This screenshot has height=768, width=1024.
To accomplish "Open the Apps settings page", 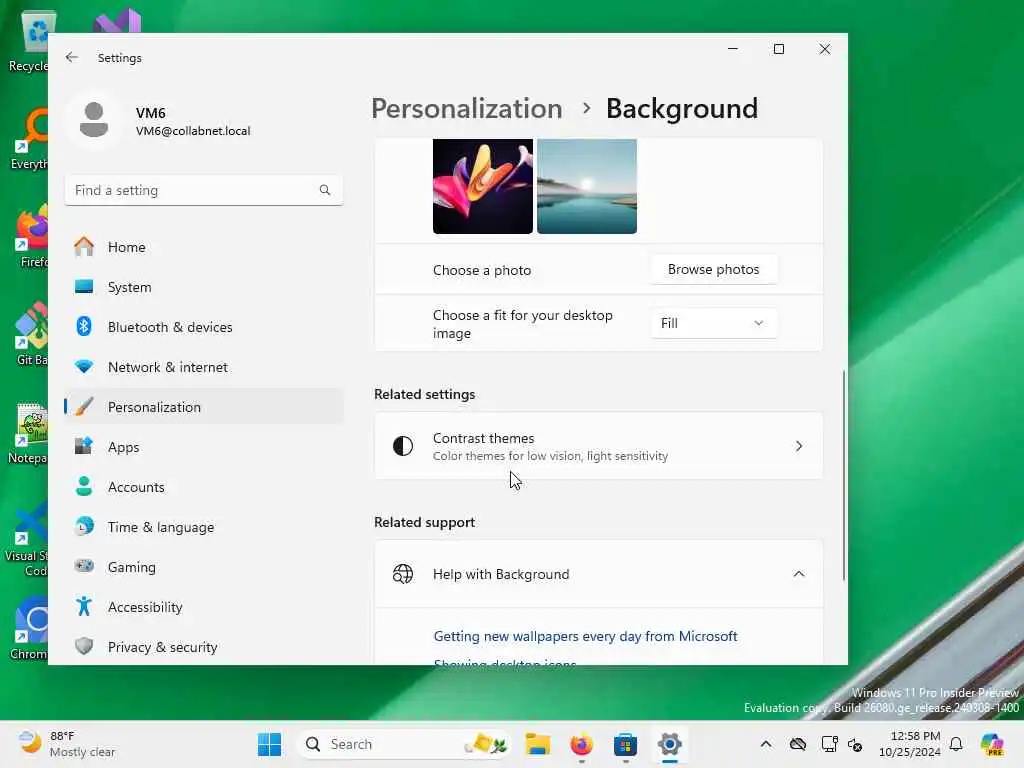I will coord(204,447).
